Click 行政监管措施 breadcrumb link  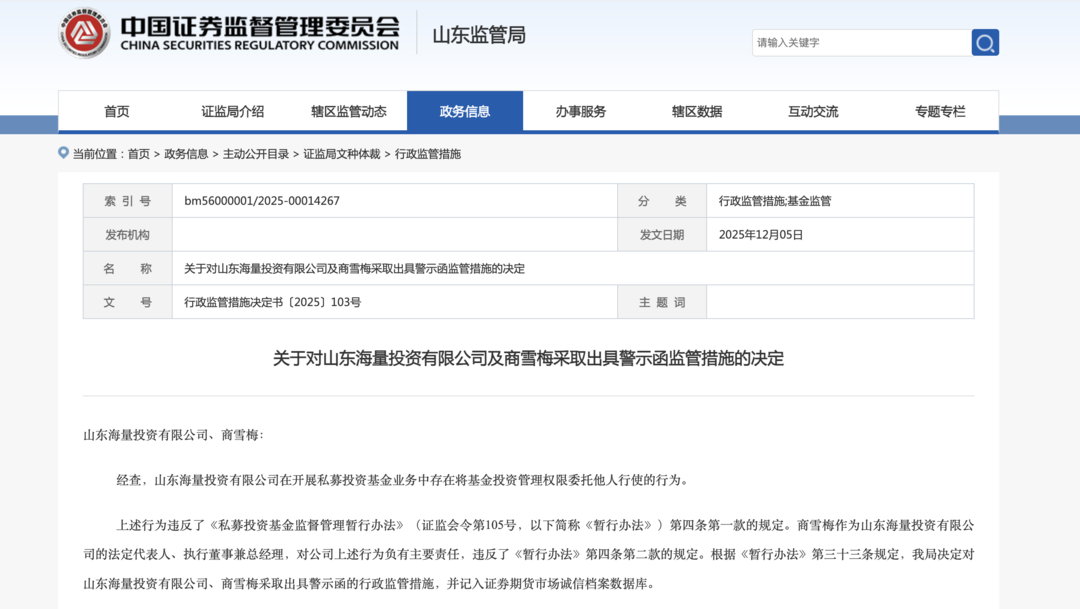[x=427, y=154]
